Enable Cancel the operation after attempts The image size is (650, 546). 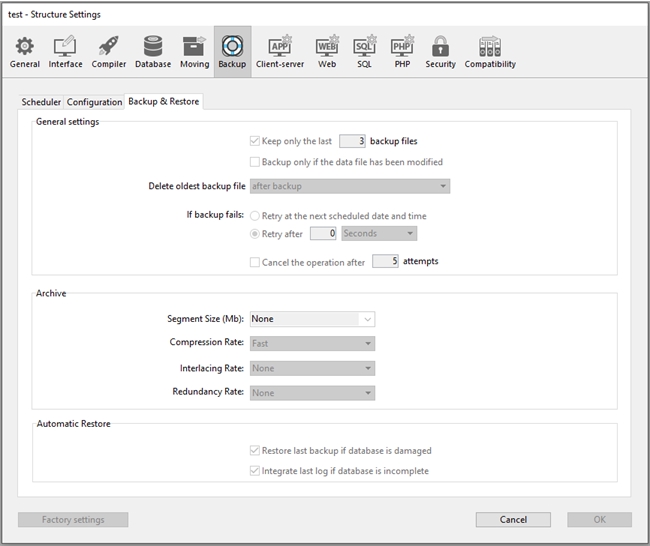point(254,261)
